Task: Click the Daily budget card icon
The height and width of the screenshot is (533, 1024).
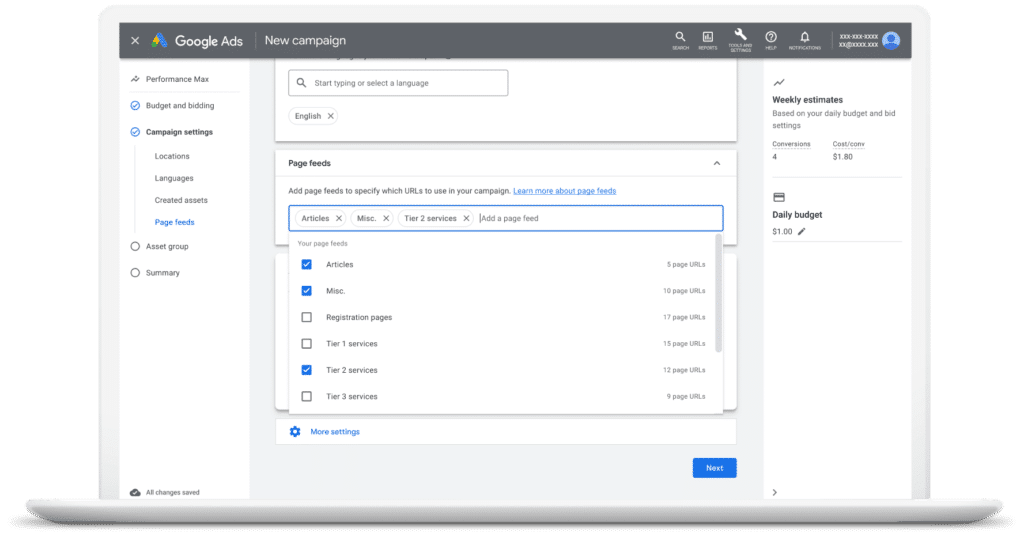Action: (778, 197)
